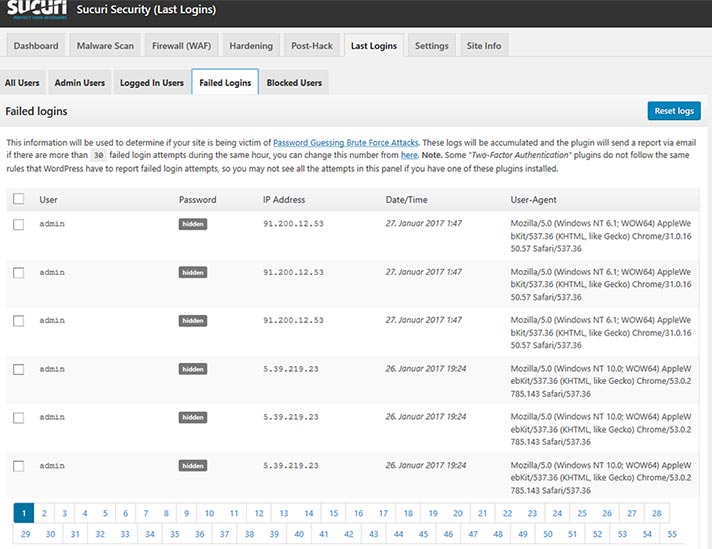
Task: Switch to the Malware Scan tab
Action: click(105, 46)
